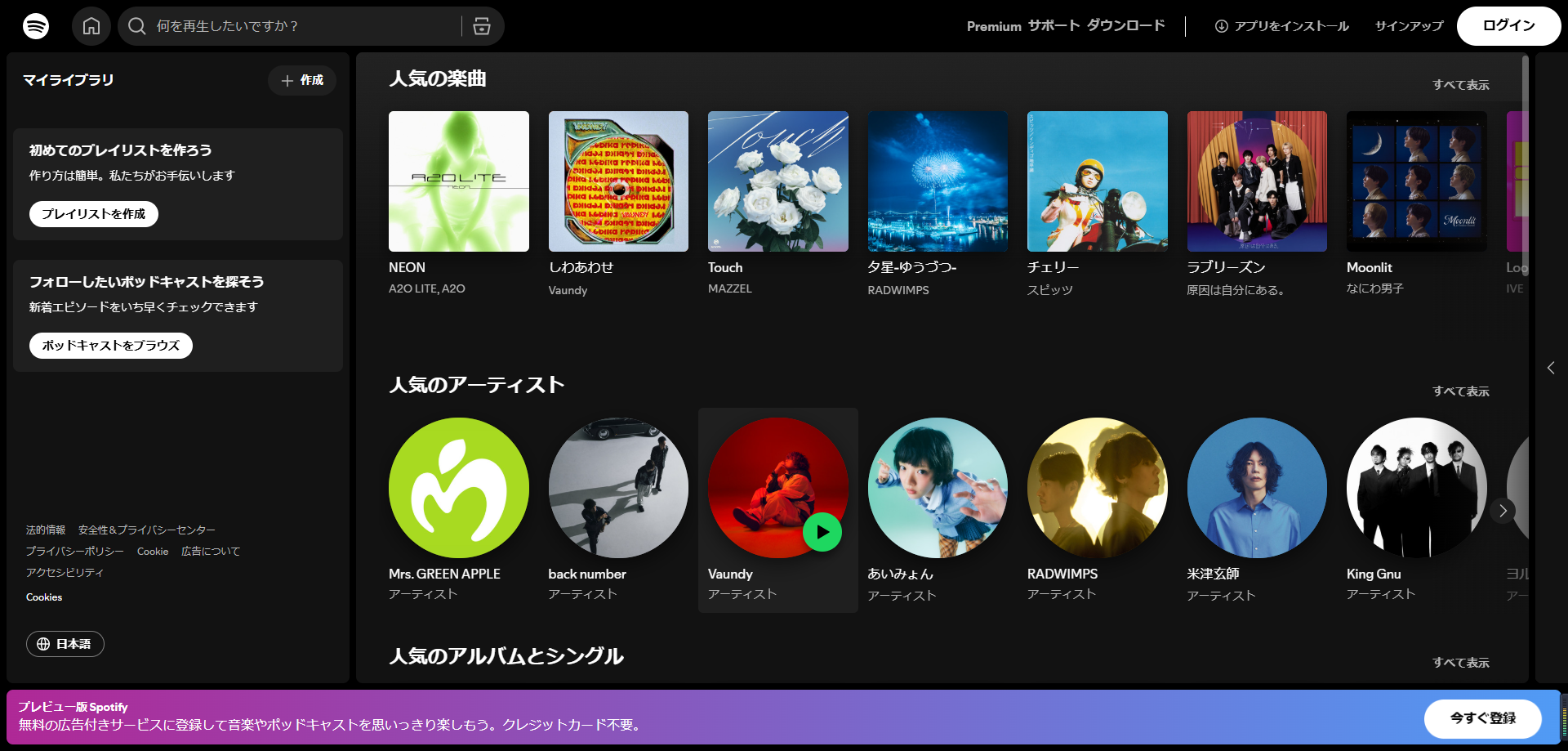1568x751 pixels.
Task: Click the King Gnu name label
Action: 1374,574
